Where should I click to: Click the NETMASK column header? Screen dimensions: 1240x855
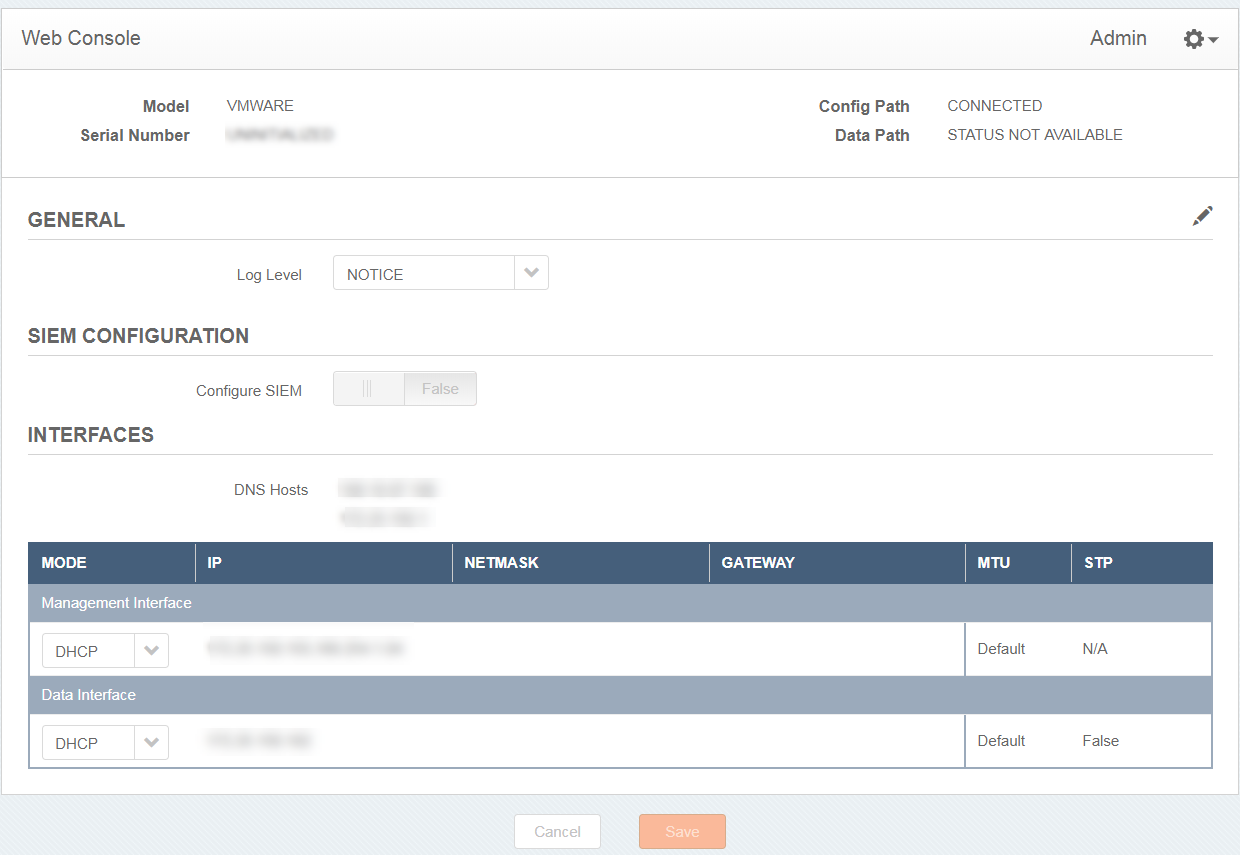(501, 563)
